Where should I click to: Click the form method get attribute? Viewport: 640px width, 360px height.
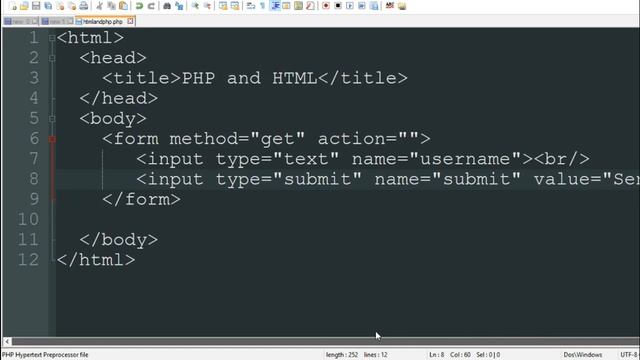(x=237, y=139)
